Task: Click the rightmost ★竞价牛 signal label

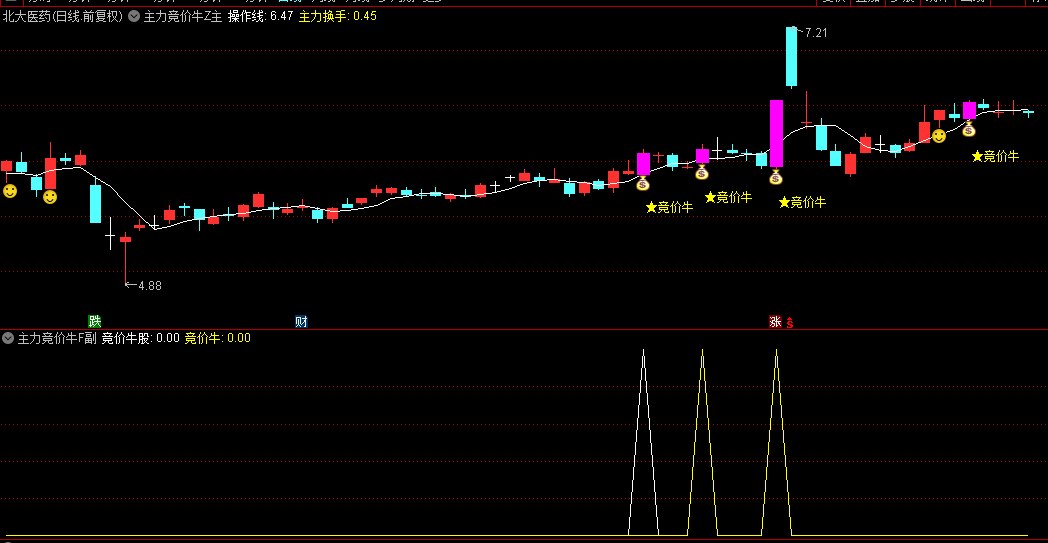Action: (995, 156)
